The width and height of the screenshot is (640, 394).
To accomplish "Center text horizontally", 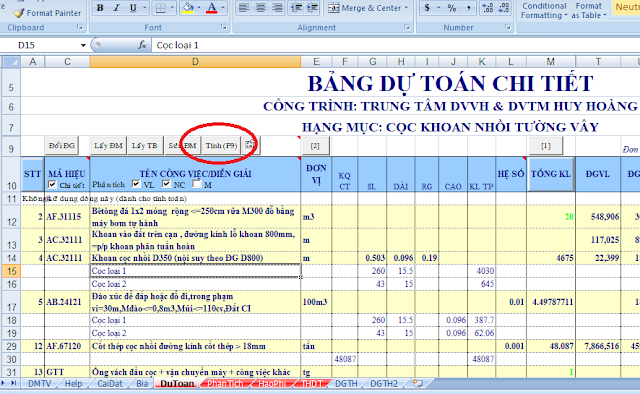I will click(x=260, y=8).
